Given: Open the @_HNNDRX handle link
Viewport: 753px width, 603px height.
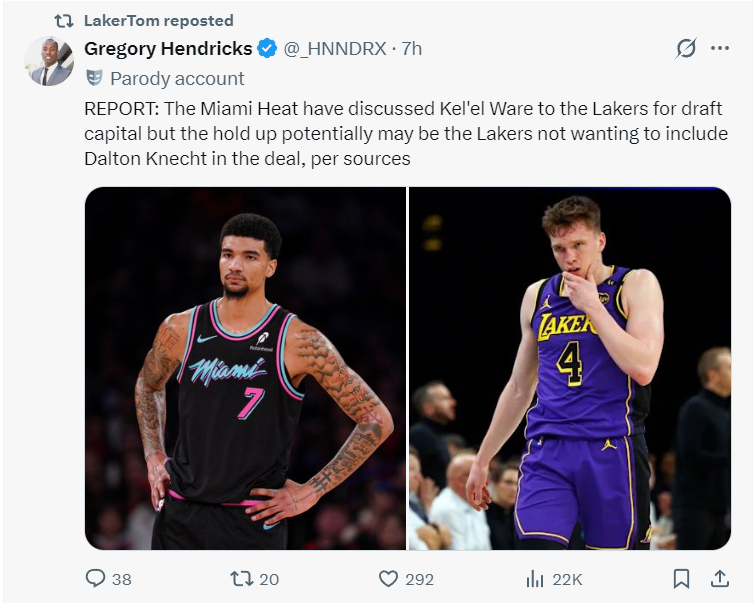Looking at the screenshot, I should pyautogui.click(x=335, y=48).
